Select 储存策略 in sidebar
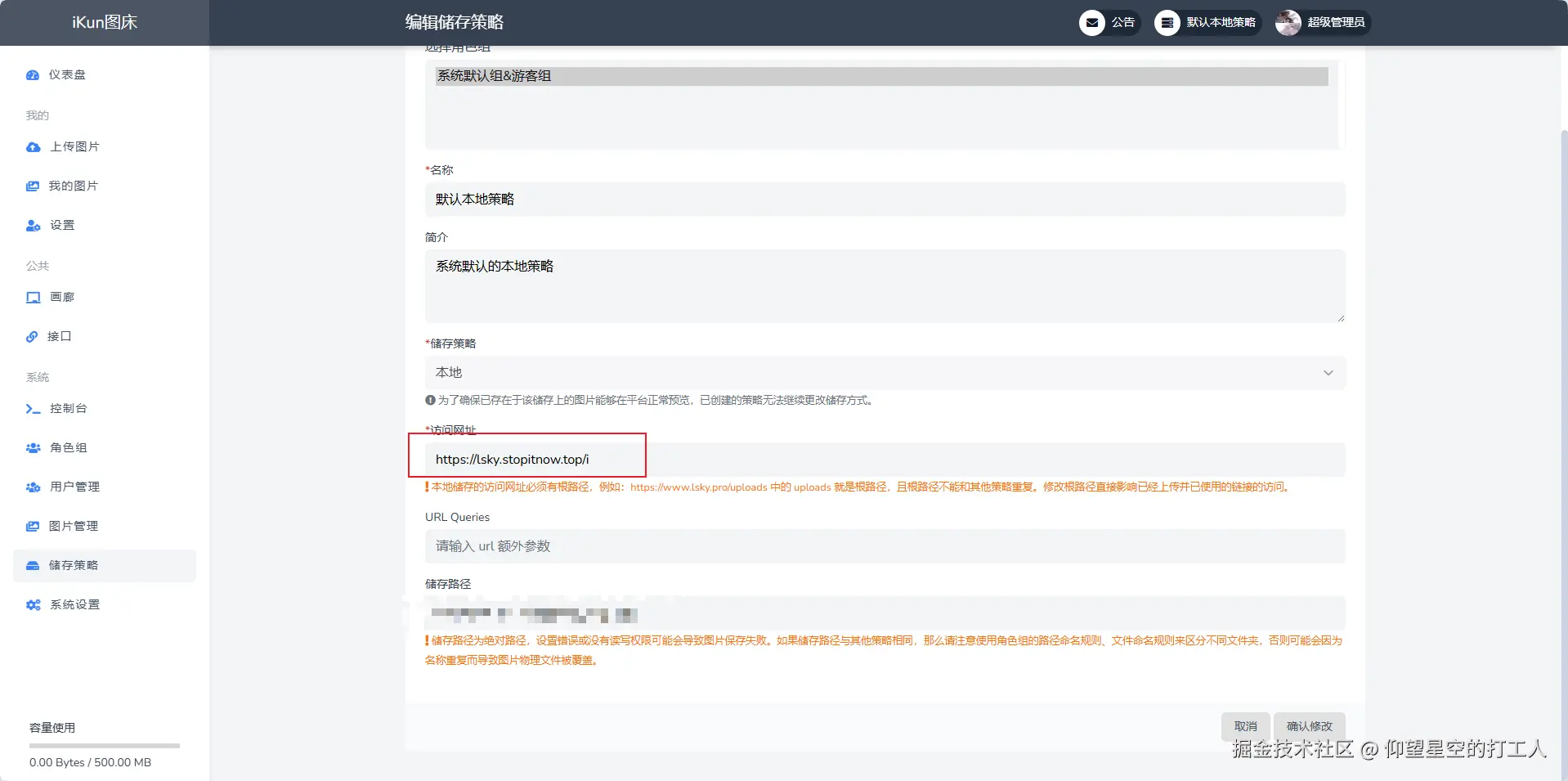 point(105,566)
